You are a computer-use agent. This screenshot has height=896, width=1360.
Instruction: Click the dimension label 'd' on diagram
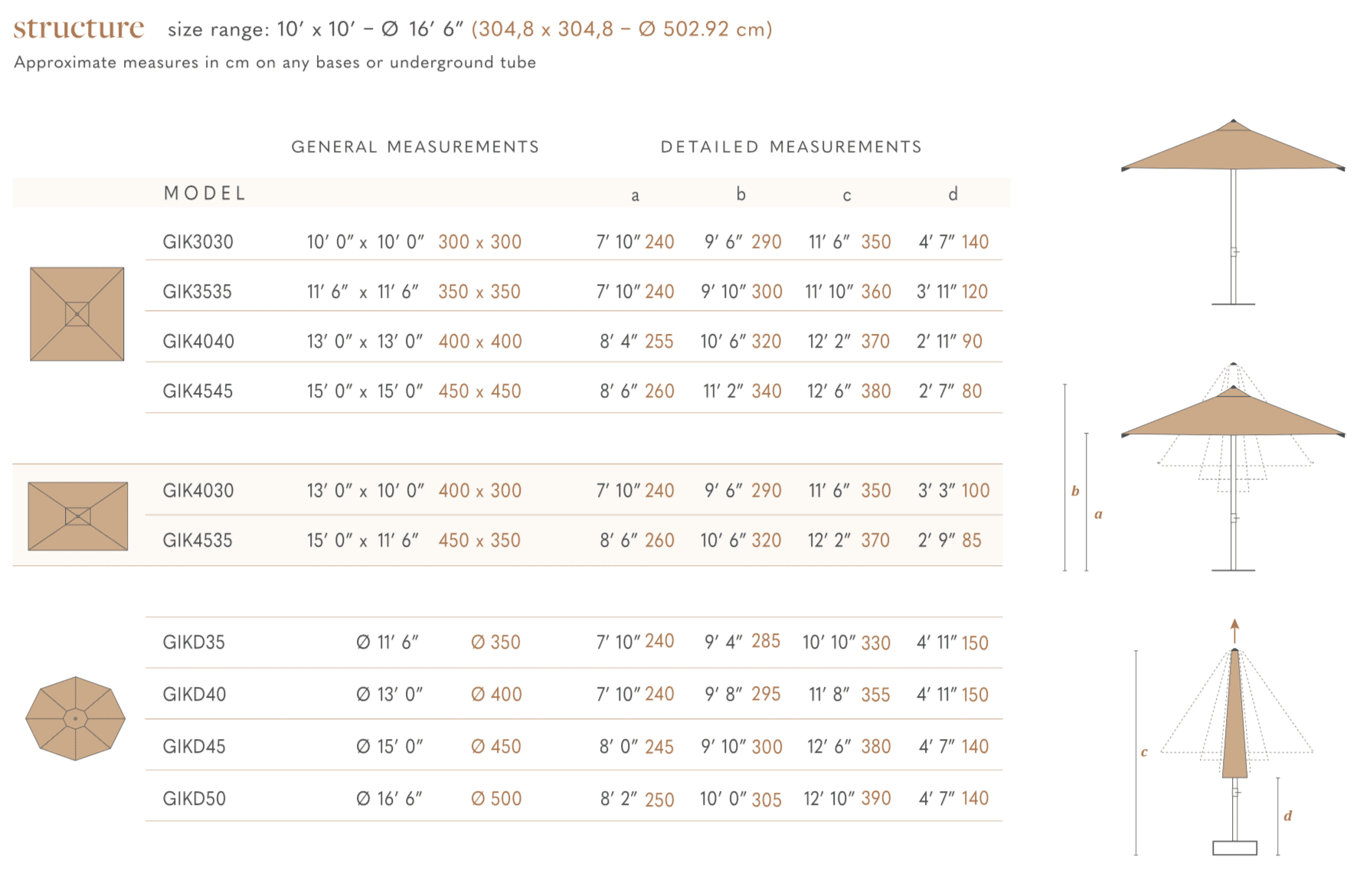click(x=1288, y=816)
